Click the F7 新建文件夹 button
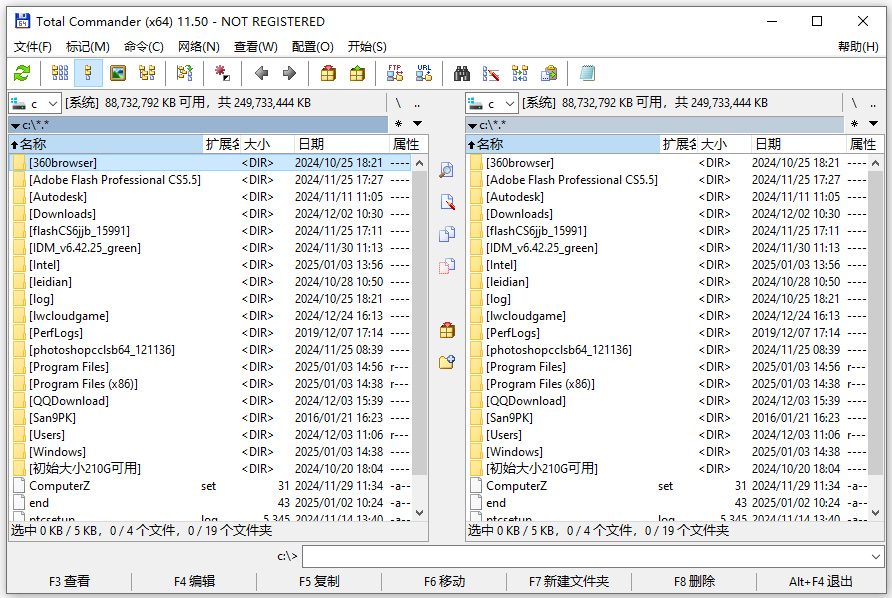Viewport: 892px width, 598px height. [x=569, y=581]
